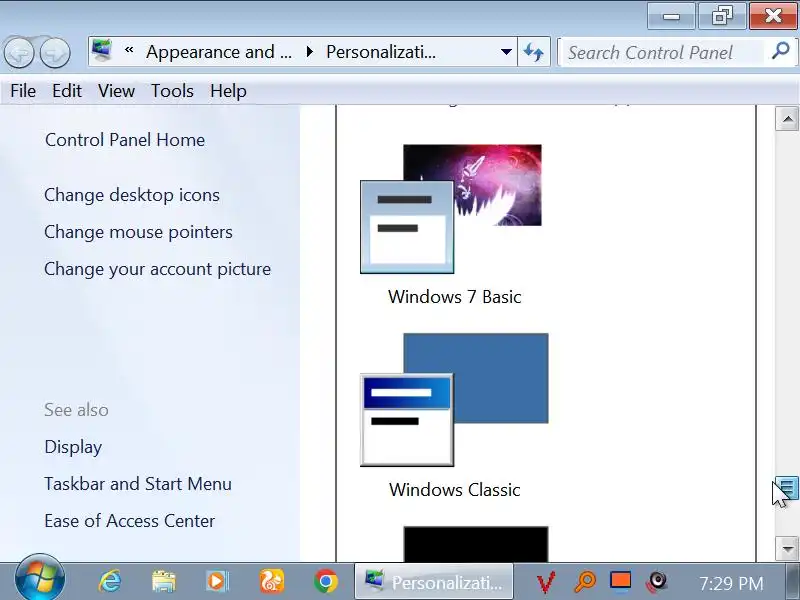
Task: Click the Back navigation arrow
Action: 19,52
